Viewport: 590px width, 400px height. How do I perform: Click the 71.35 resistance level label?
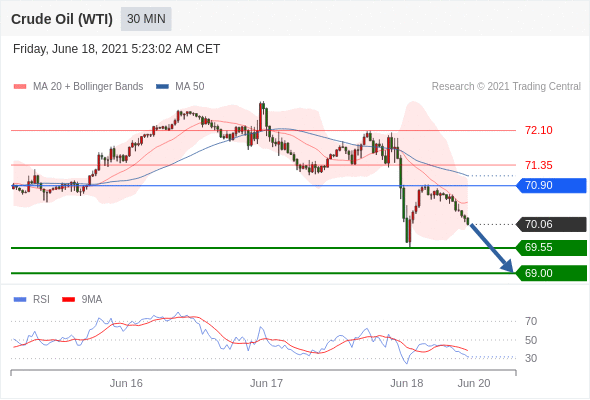coord(538,165)
